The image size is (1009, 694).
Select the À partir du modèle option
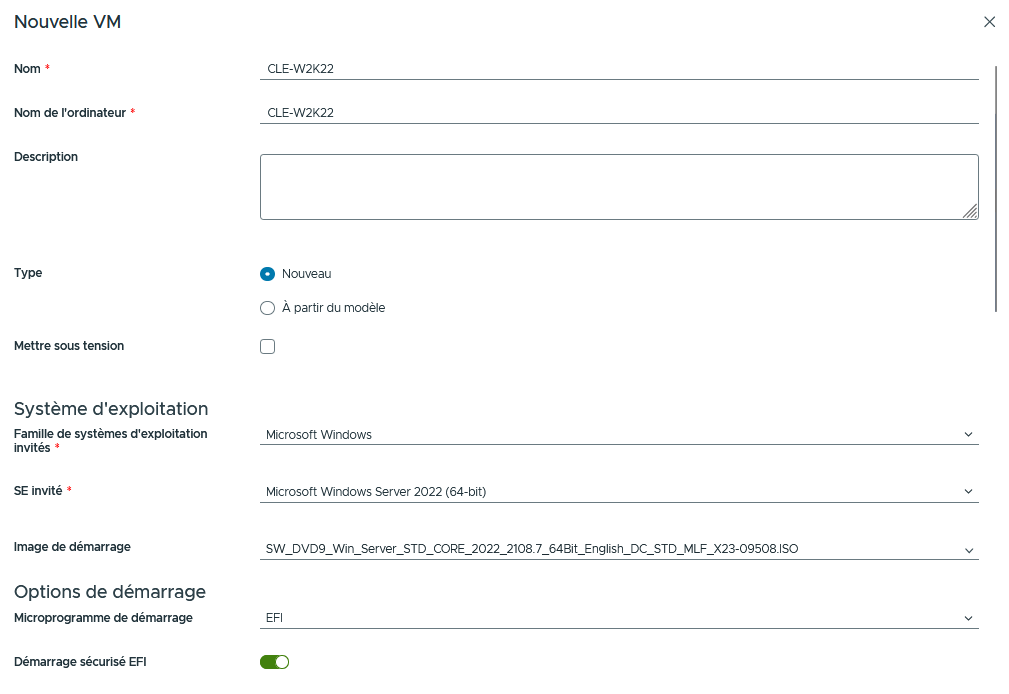(267, 308)
